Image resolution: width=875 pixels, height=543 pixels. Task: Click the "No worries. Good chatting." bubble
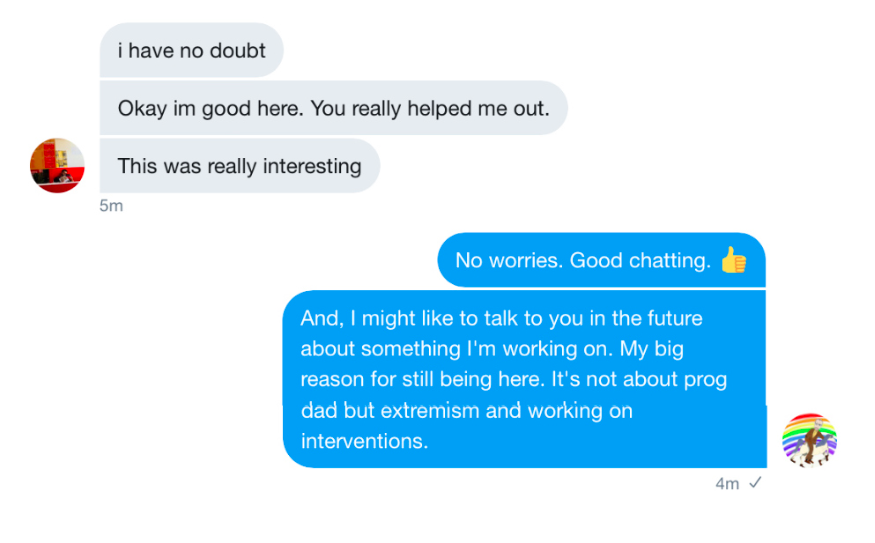click(x=601, y=261)
